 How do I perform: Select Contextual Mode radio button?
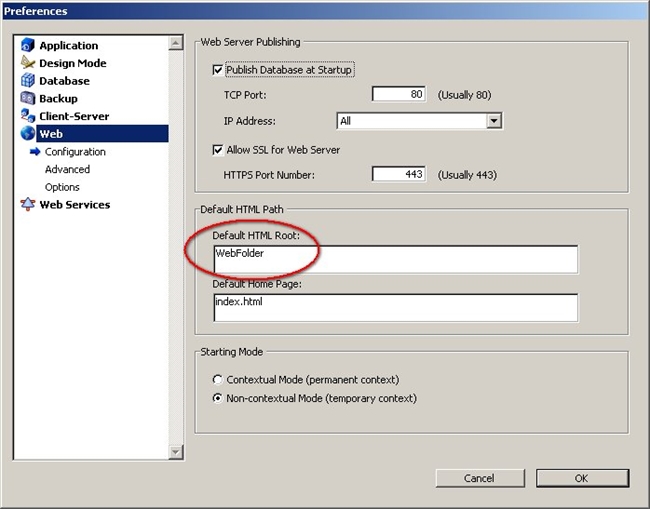217,380
